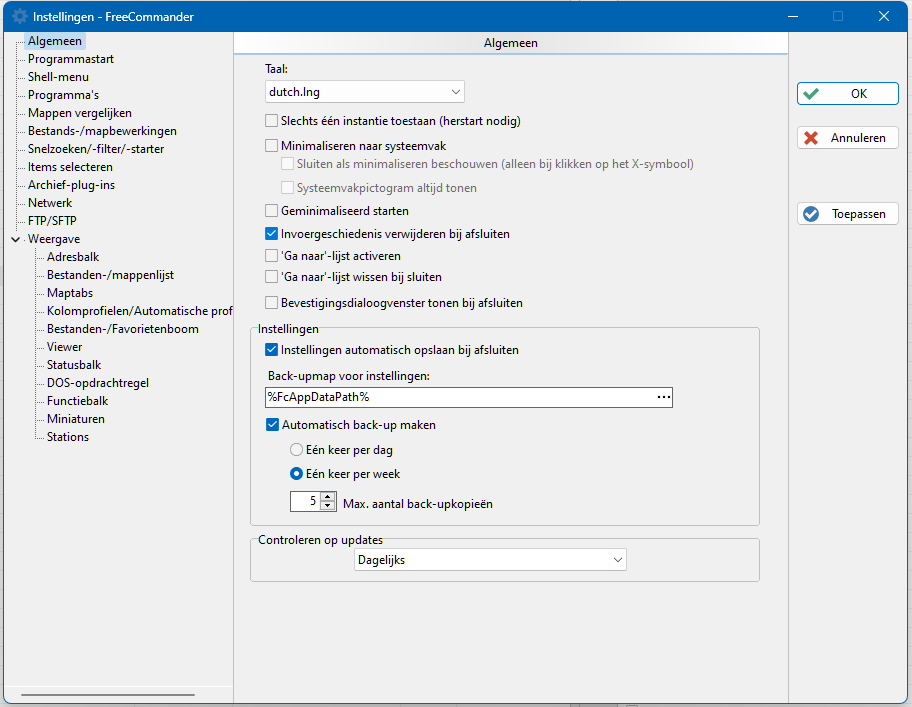Open Bestands-/mapbewerkingen settings
Image resolution: width=912 pixels, height=707 pixels.
pyautogui.click(x=102, y=131)
